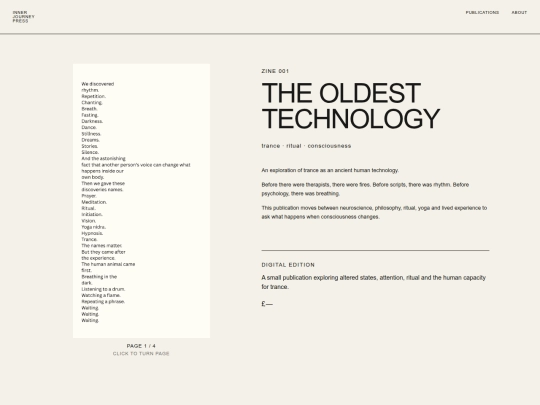This screenshot has height=405, width=540.
Task: Click the "£—" price text
Action: [267, 304]
